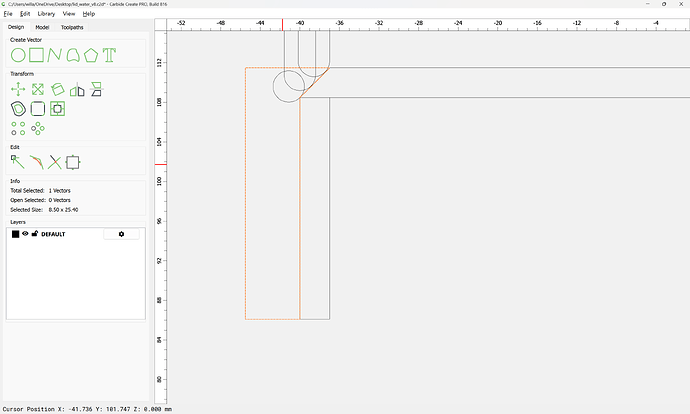Activate the Mirror/Flip transform tool
This screenshot has width=690, height=414.
click(77, 89)
